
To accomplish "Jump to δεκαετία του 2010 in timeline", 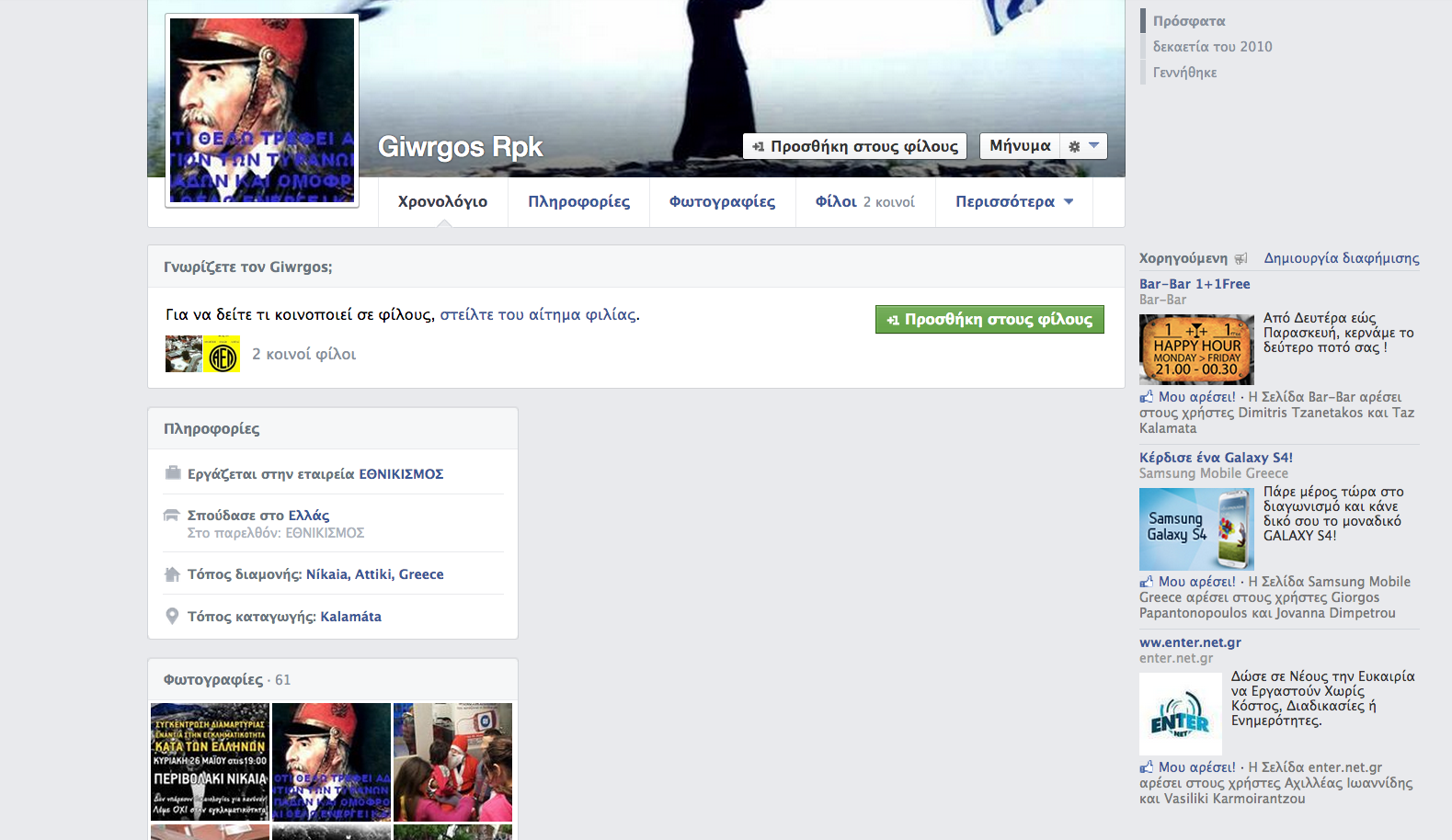I will tap(1212, 47).
